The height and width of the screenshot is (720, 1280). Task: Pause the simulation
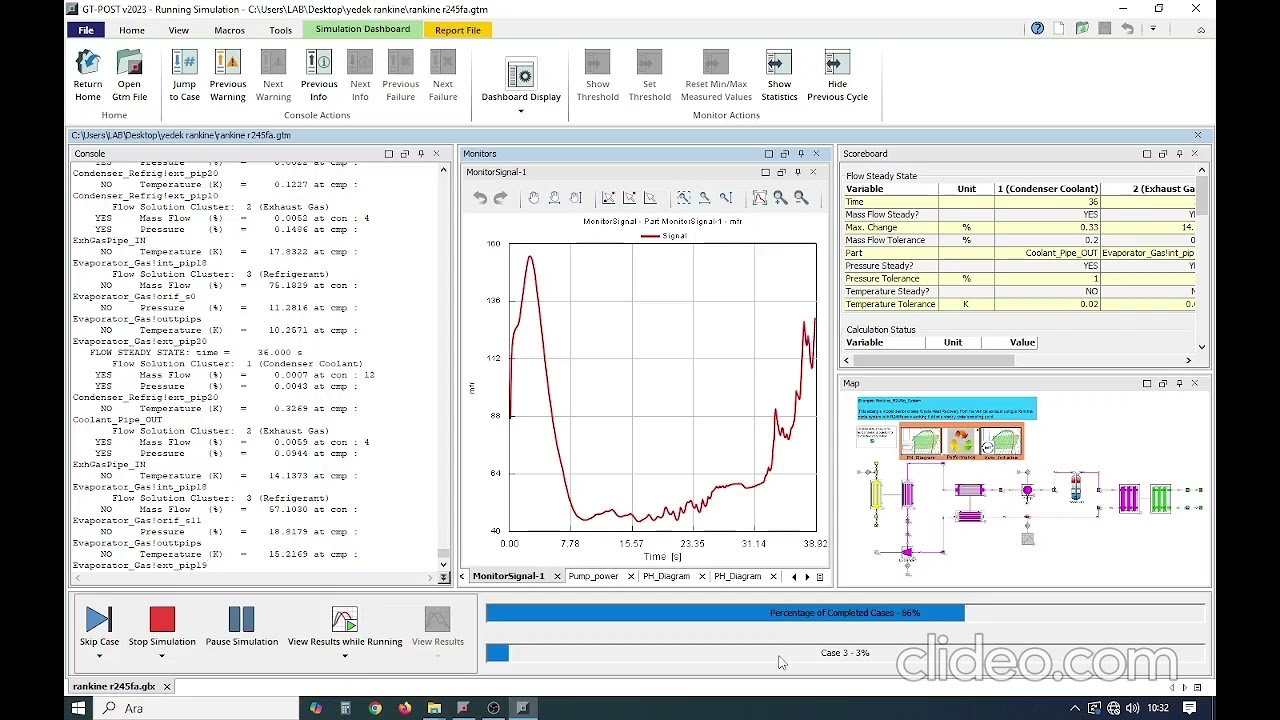[x=241, y=627]
